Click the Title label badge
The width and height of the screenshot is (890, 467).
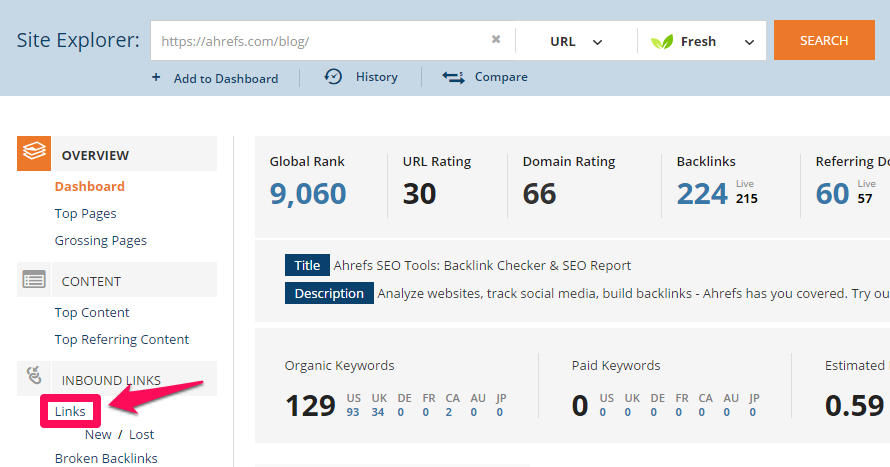coord(307,265)
